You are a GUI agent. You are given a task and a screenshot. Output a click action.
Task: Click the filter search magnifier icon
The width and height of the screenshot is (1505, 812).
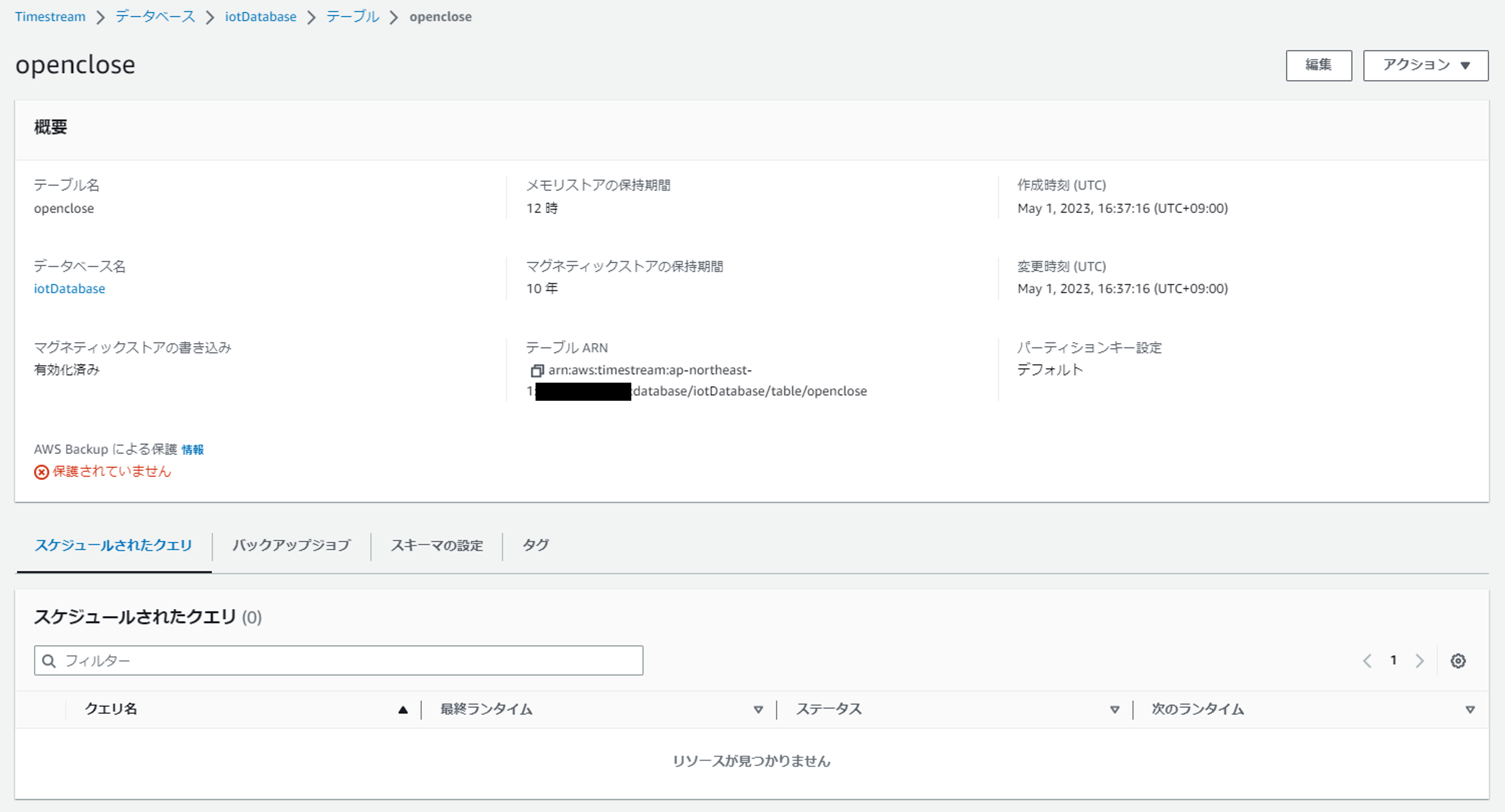pyautogui.click(x=50, y=661)
